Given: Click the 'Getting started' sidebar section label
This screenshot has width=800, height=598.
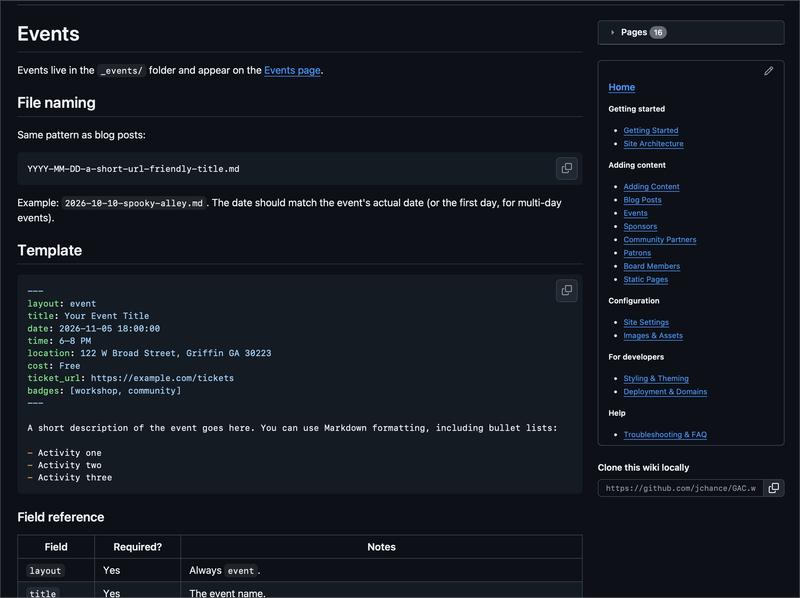Looking at the screenshot, I should pos(636,109).
